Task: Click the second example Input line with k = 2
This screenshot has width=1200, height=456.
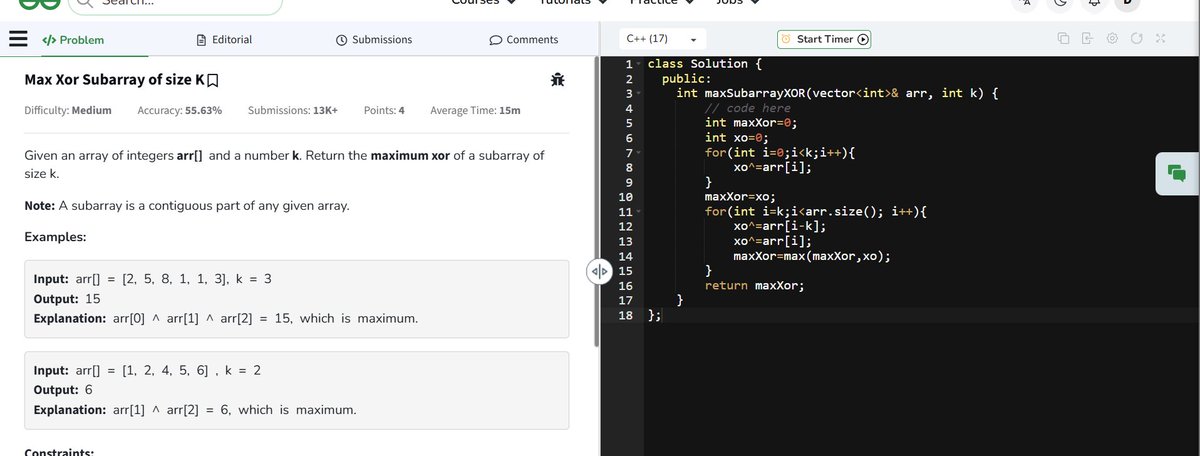Action: tap(148, 370)
